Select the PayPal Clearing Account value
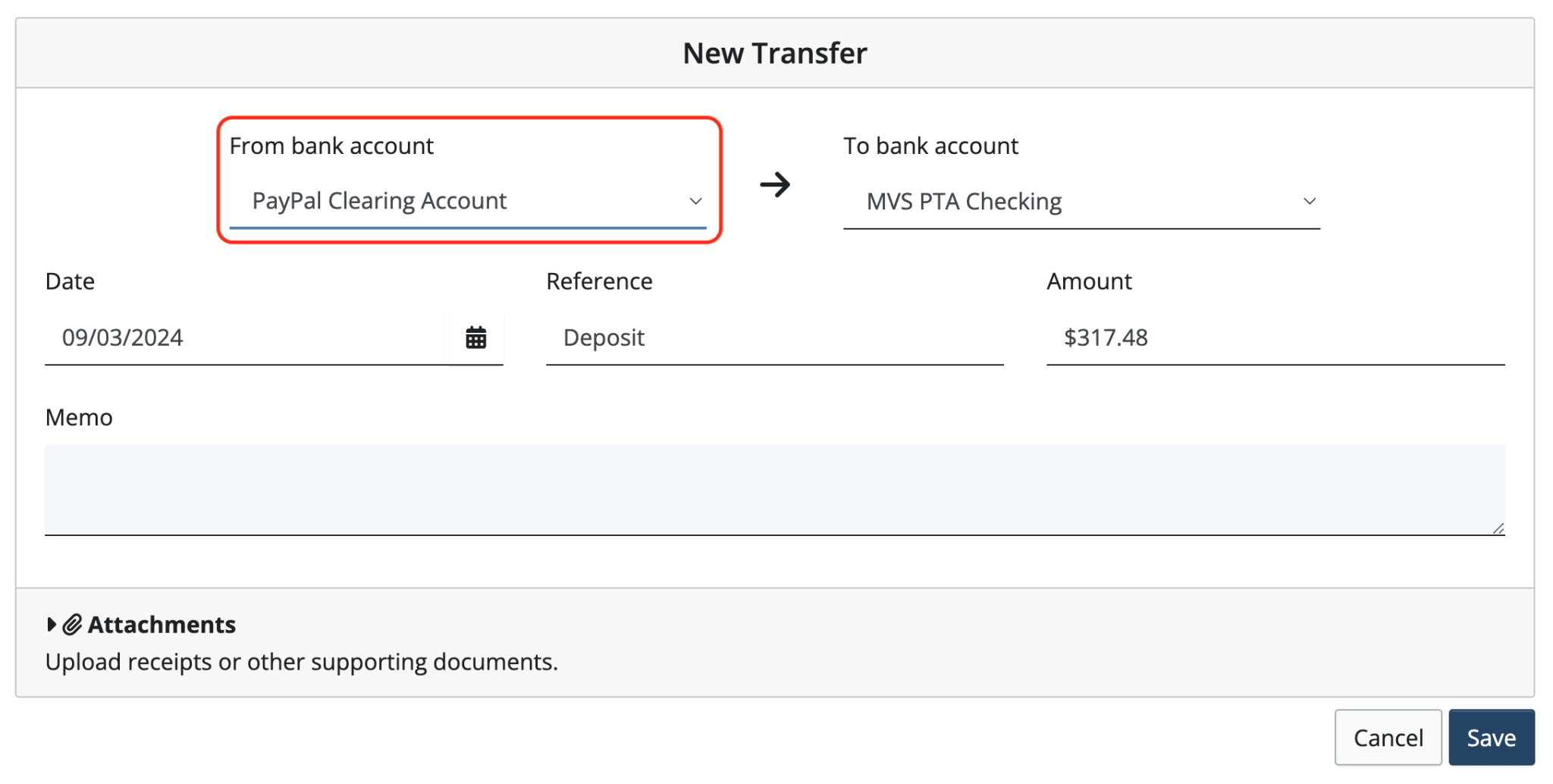The image size is (1553, 784). (379, 200)
